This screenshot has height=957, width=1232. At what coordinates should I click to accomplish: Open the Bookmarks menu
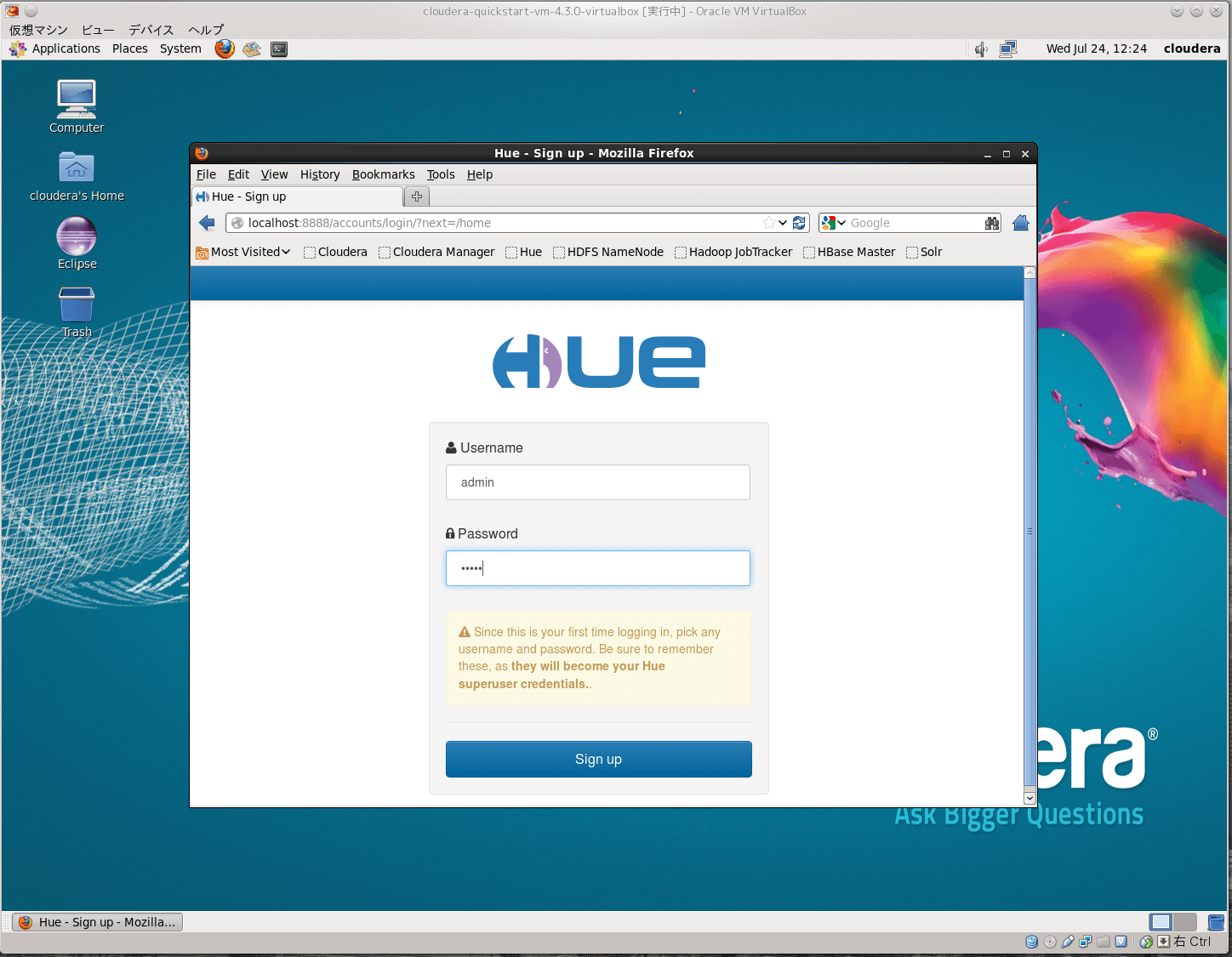pyautogui.click(x=384, y=174)
